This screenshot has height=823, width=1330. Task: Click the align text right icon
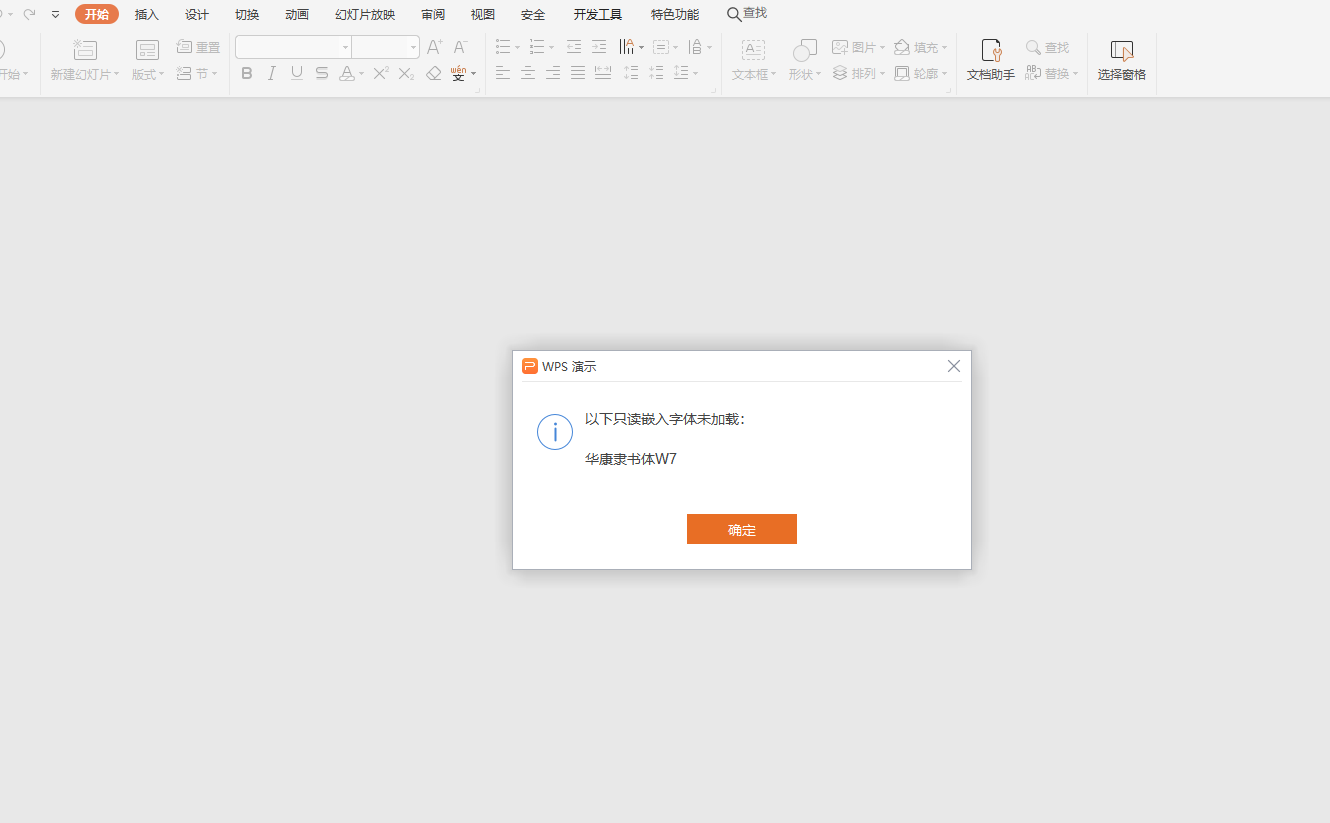pyautogui.click(x=553, y=73)
